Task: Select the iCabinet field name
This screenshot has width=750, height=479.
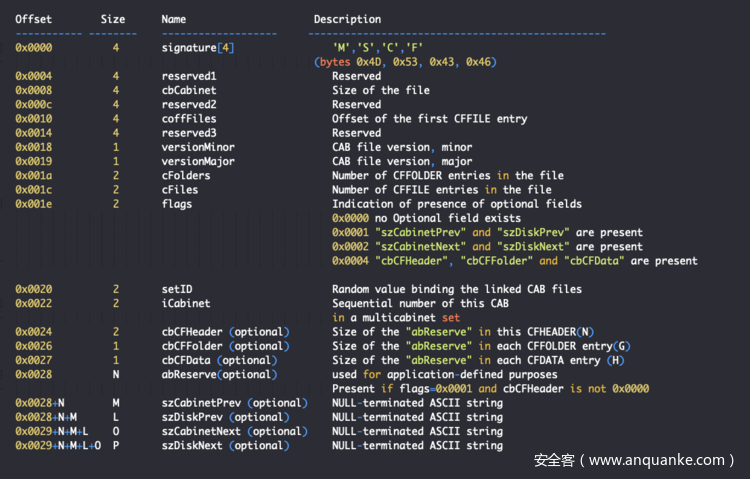Action: coord(184,303)
